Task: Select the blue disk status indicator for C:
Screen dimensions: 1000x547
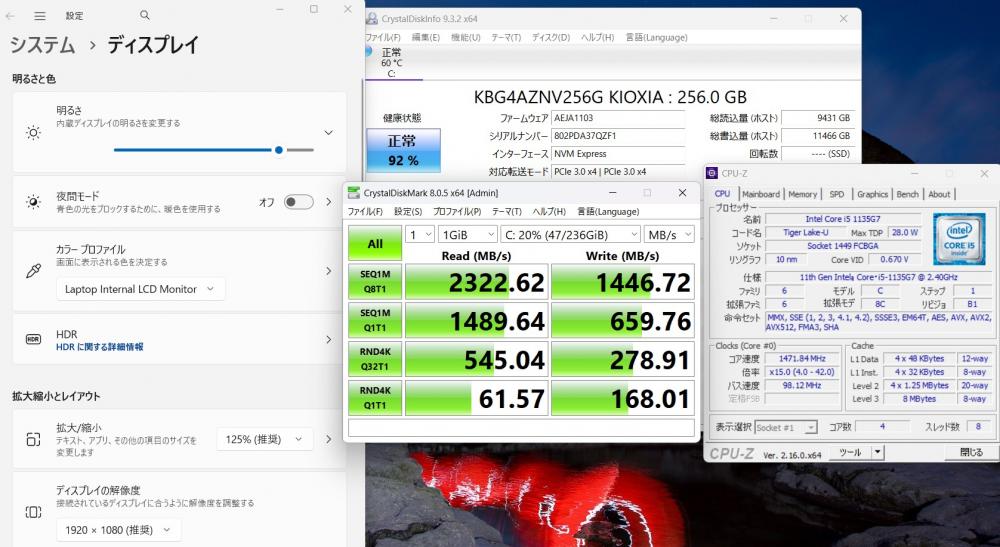Action: point(369,52)
